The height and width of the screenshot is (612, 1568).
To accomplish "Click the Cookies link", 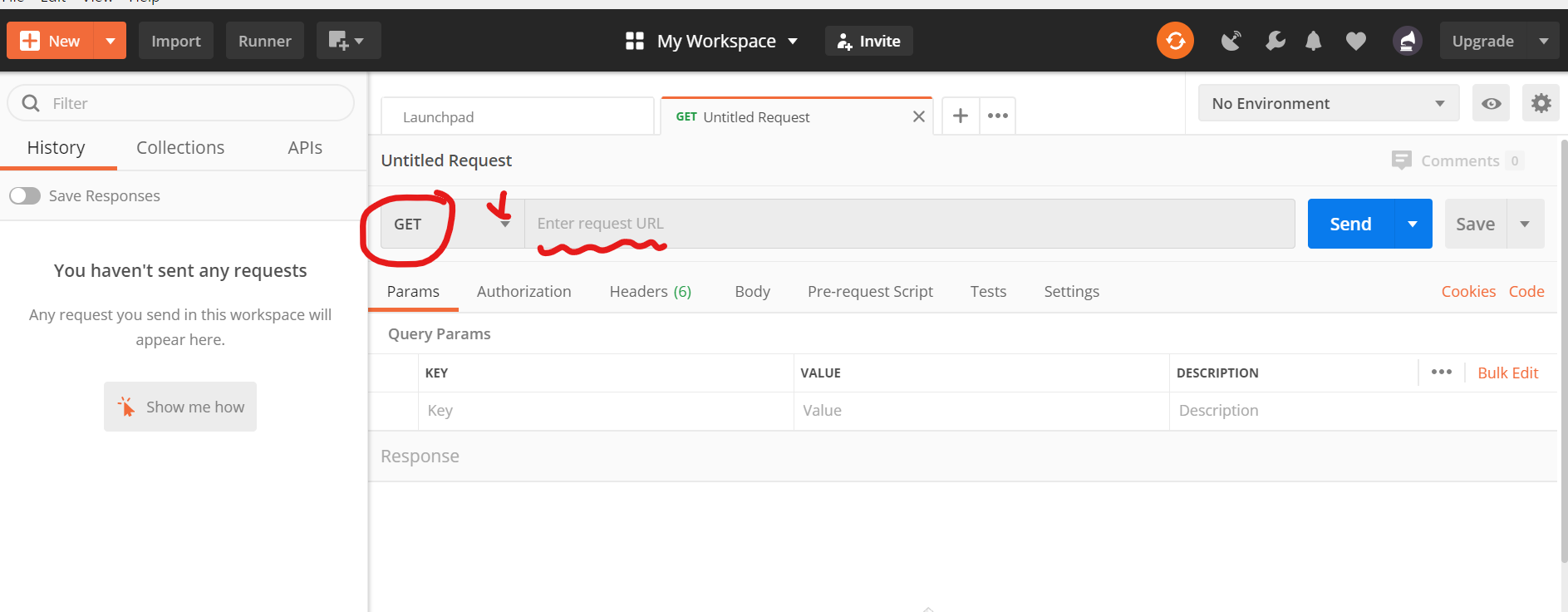I will (x=1468, y=292).
